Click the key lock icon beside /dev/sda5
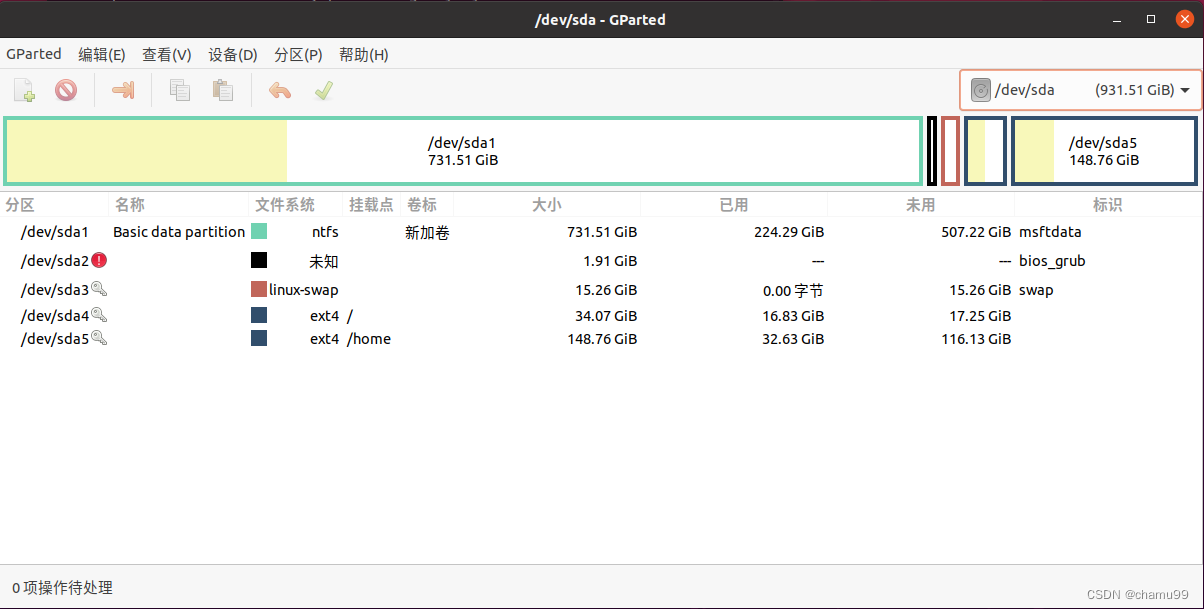The image size is (1204, 609). pos(99,338)
